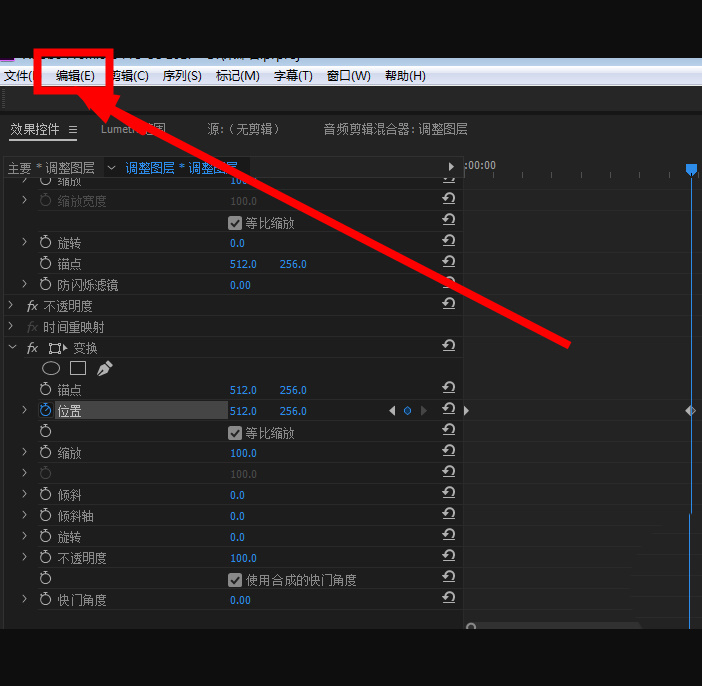The image size is (702, 686).
Task: Collapse the 变换 effect group
Action: pyautogui.click(x=13, y=347)
